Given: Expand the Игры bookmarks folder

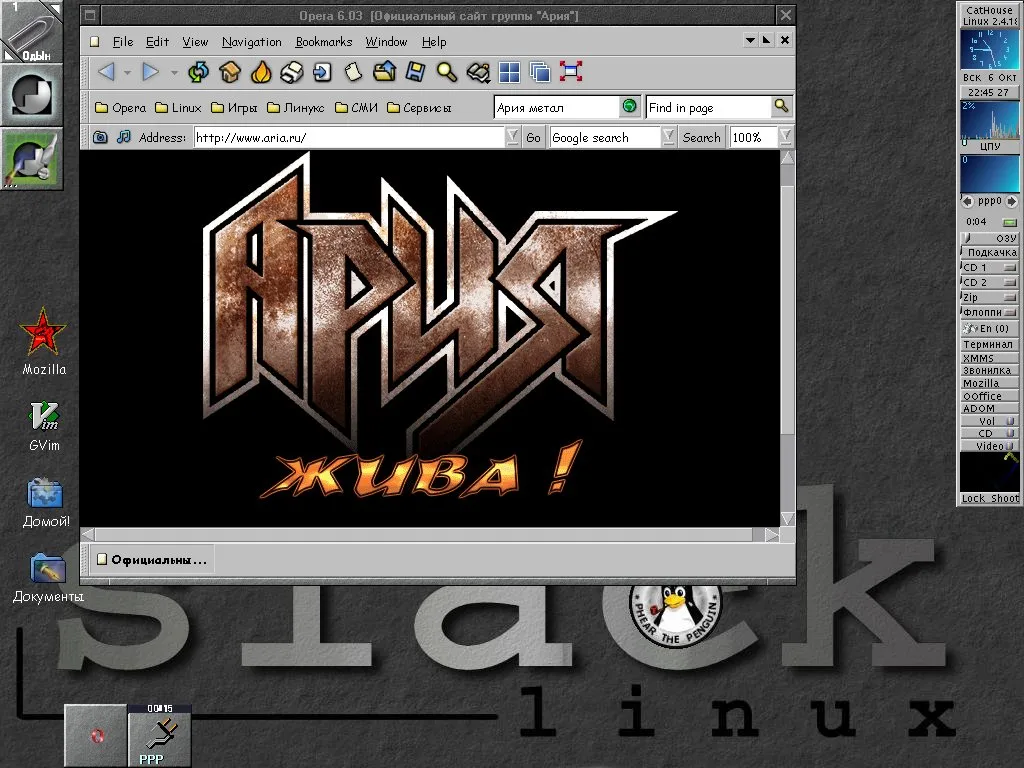Looking at the screenshot, I should 234,108.
